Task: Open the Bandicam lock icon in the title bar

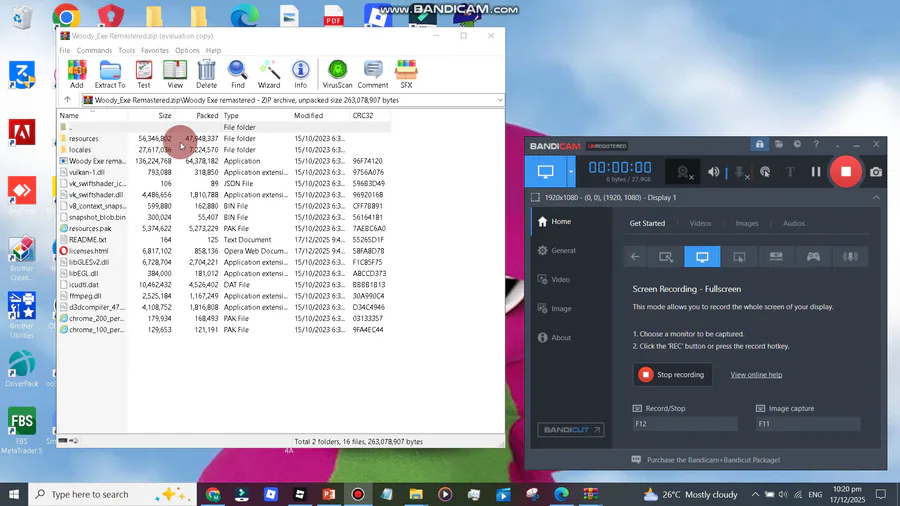Action: (759, 144)
